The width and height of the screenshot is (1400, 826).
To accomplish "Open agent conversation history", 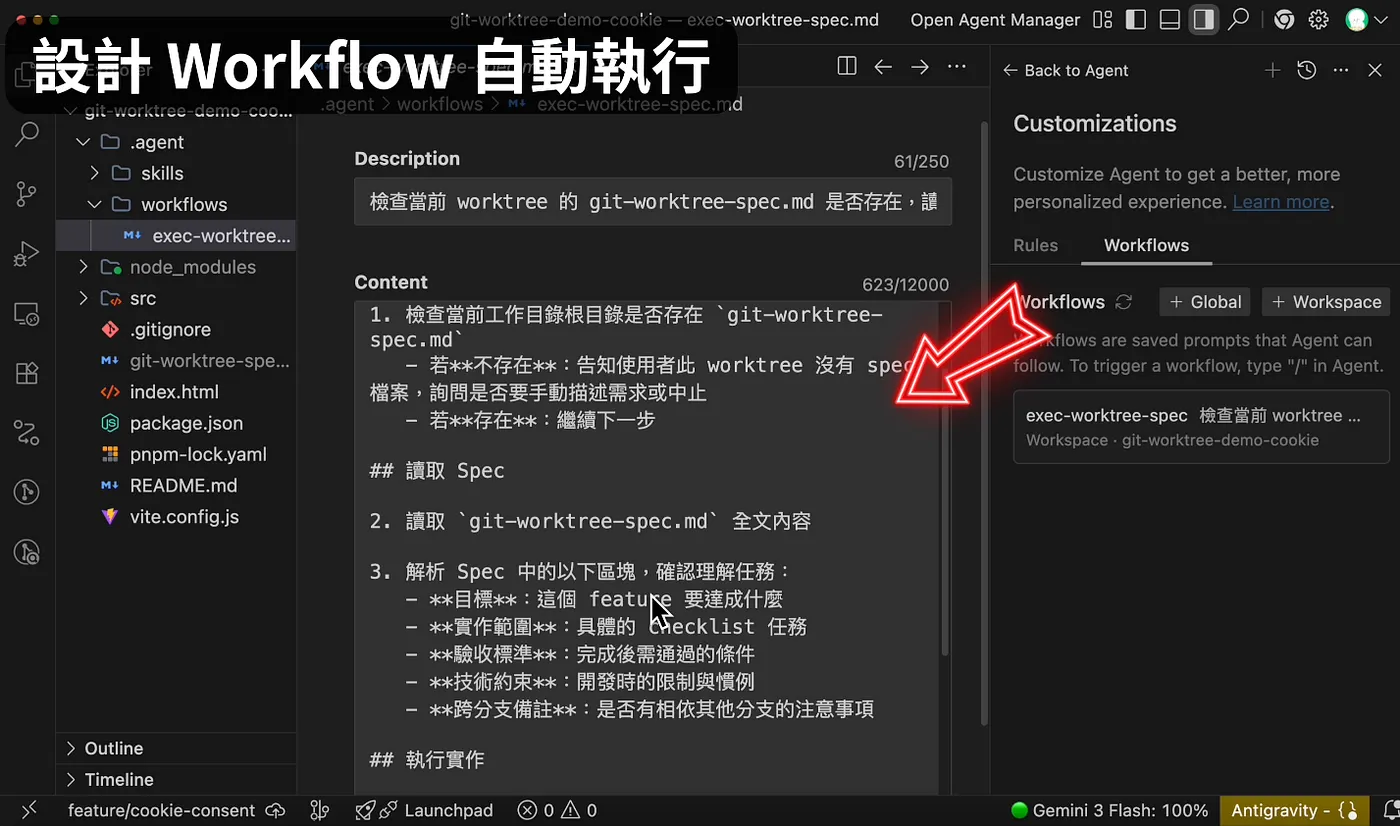I will tap(1306, 70).
